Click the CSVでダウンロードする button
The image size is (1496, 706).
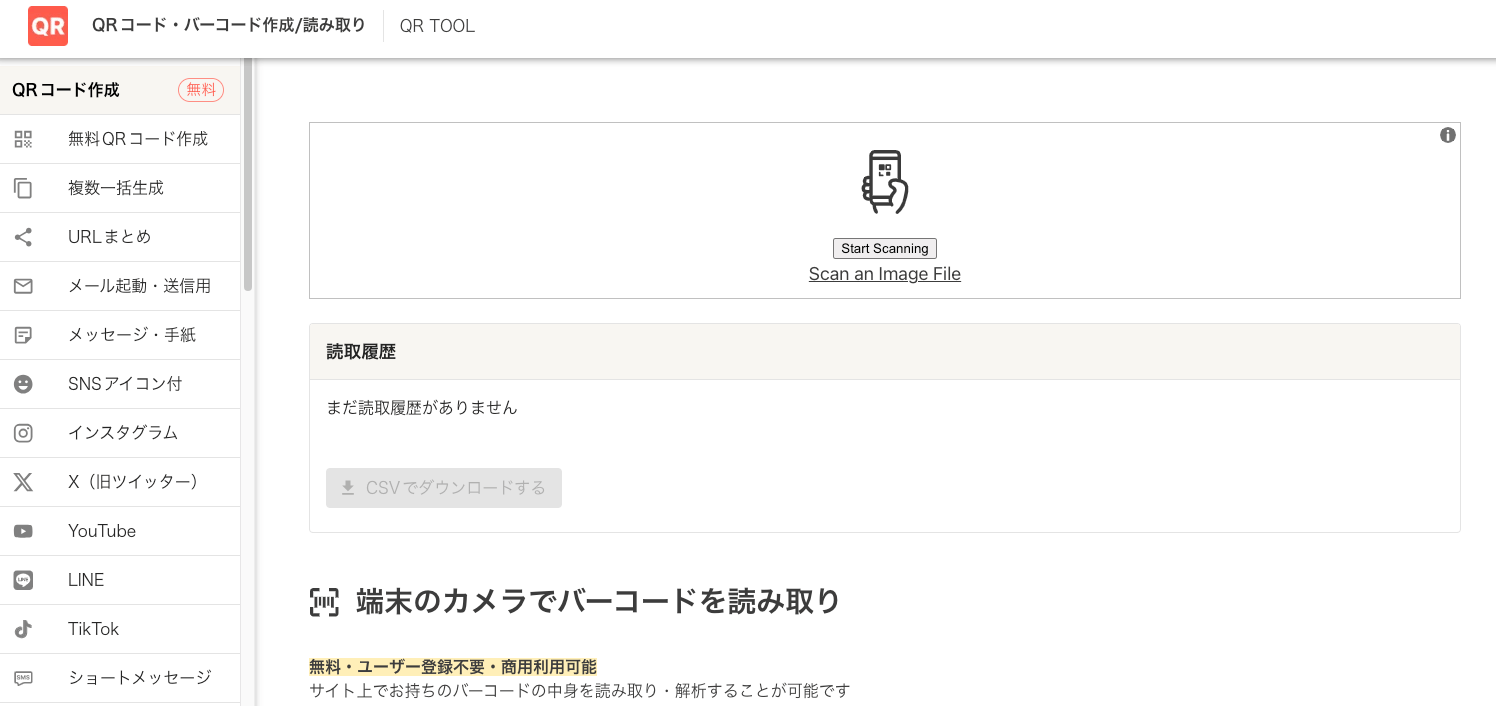[x=444, y=488]
